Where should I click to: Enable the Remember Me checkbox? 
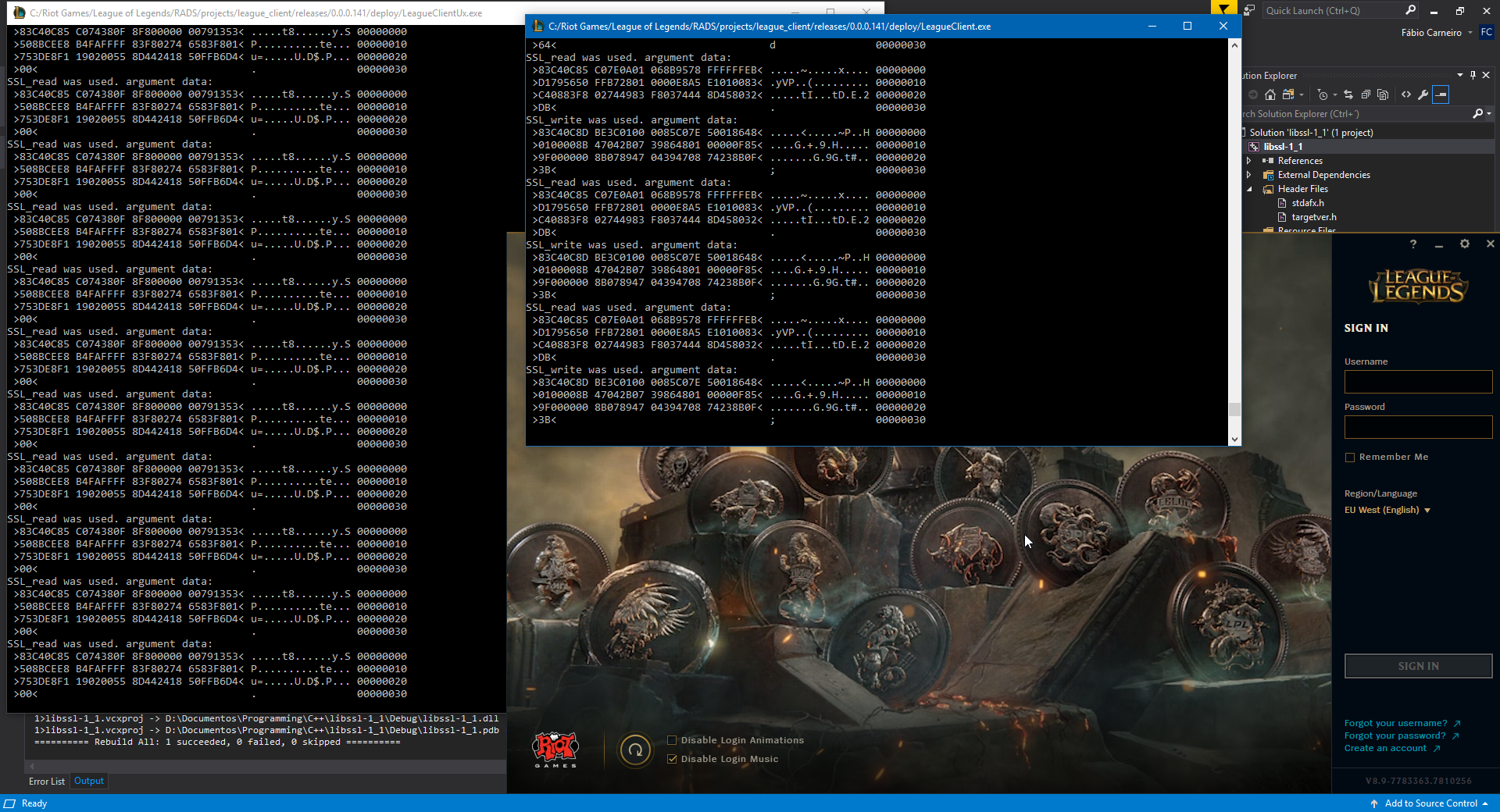click(x=1349, y=458)
